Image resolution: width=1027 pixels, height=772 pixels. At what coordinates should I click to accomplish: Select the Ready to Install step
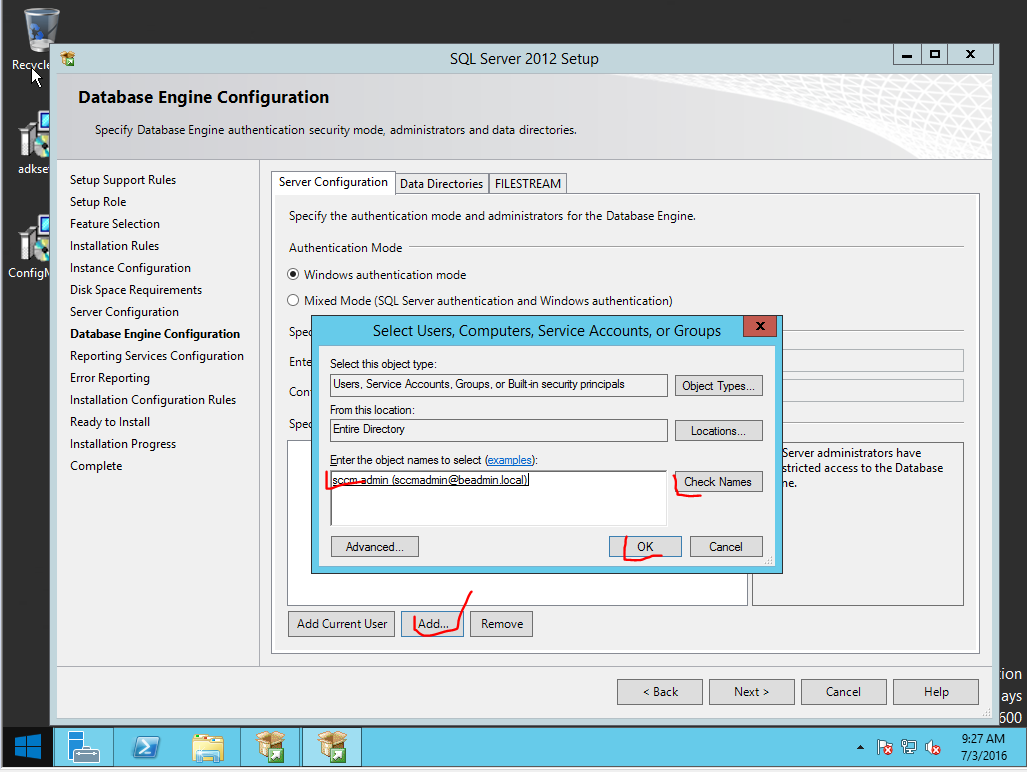click(110, 422)
